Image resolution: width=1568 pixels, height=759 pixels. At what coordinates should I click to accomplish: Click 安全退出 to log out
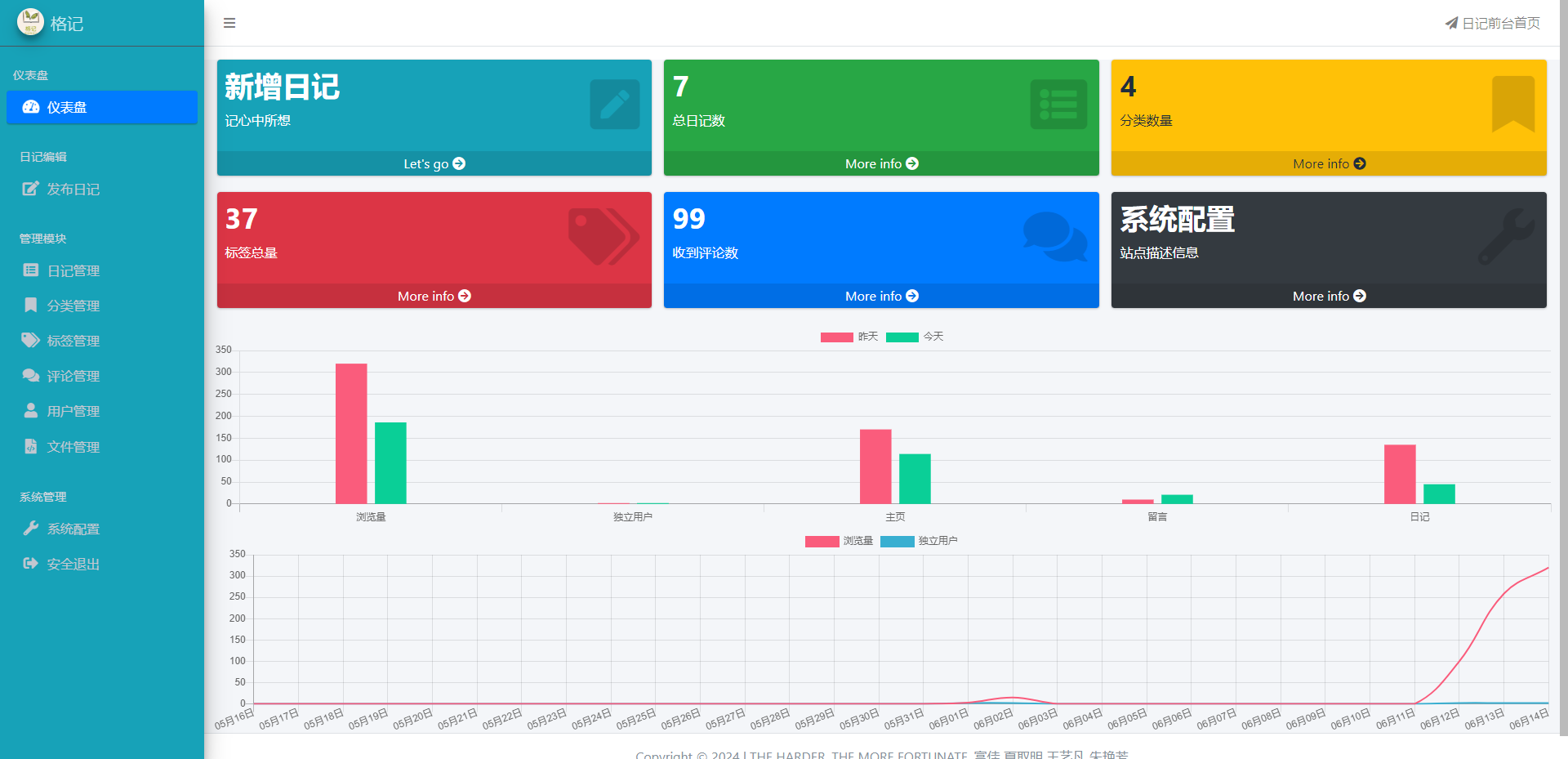(73, 564)
